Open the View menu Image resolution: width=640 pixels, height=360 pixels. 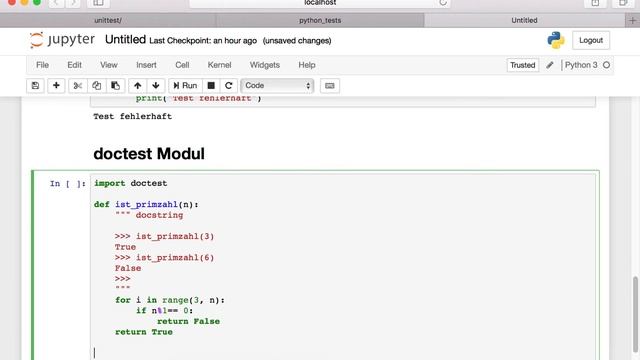(x=109, y=65)
